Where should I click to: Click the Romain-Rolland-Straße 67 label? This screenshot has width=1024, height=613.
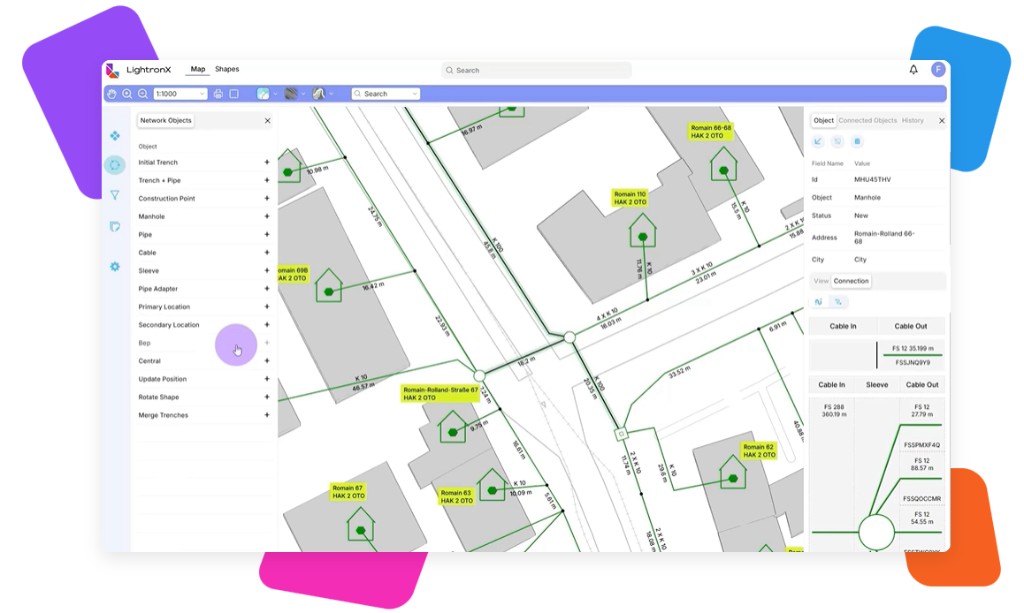pos(440,393)
